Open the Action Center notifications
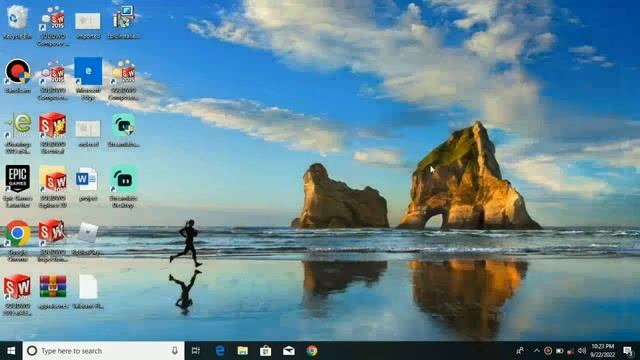Viewport: 640px width, 360px height. (628, 351)
